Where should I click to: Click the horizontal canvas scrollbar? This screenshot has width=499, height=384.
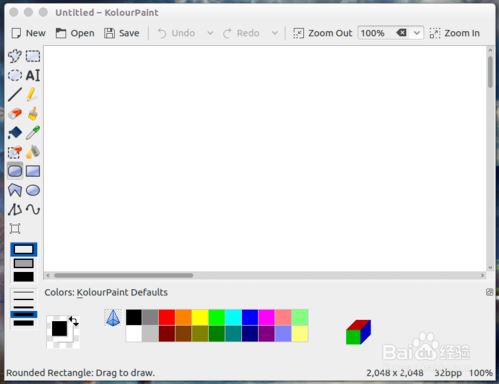pyautogui.click(x=265, y=275)
